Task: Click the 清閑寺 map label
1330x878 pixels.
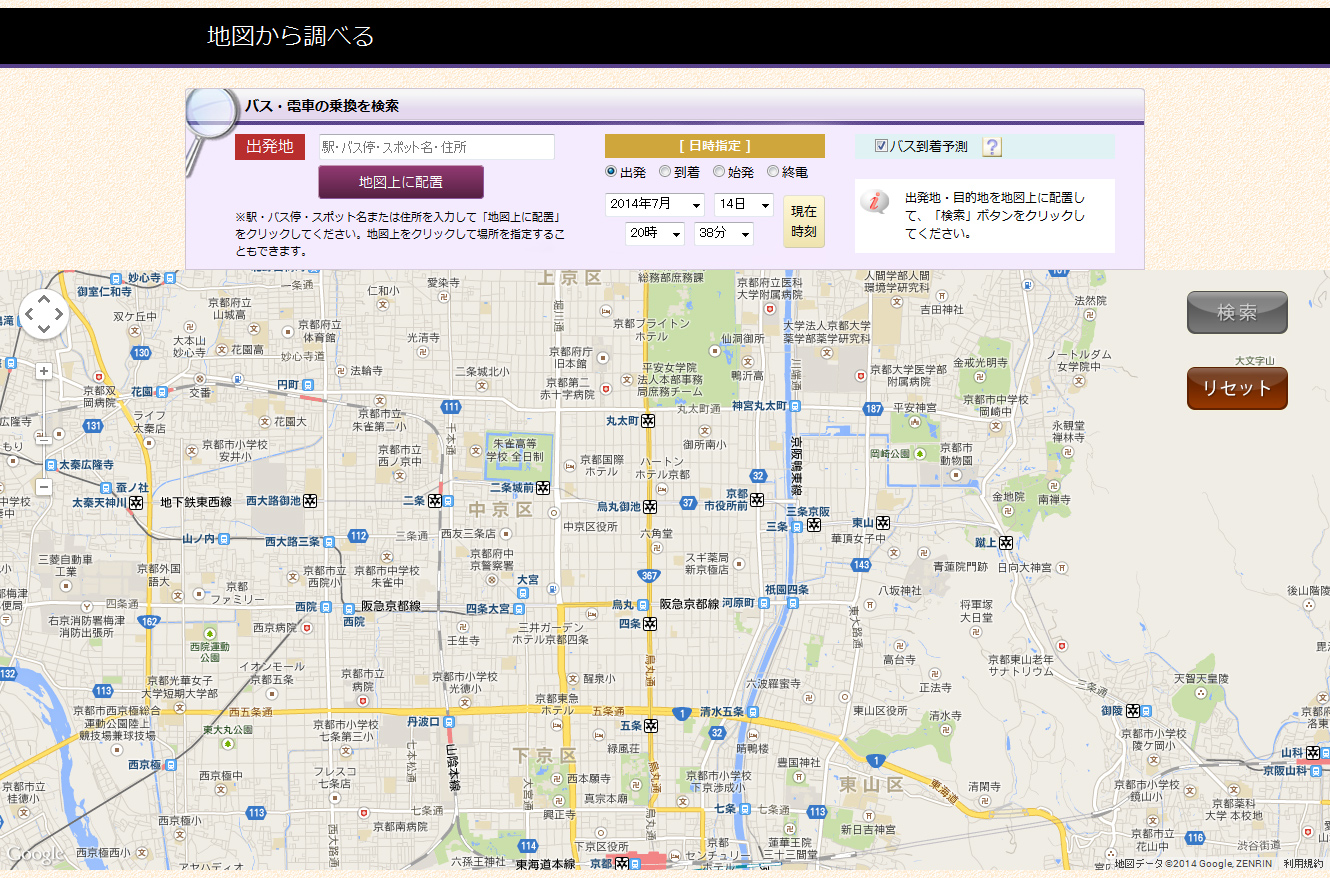Action: (985, 787)
